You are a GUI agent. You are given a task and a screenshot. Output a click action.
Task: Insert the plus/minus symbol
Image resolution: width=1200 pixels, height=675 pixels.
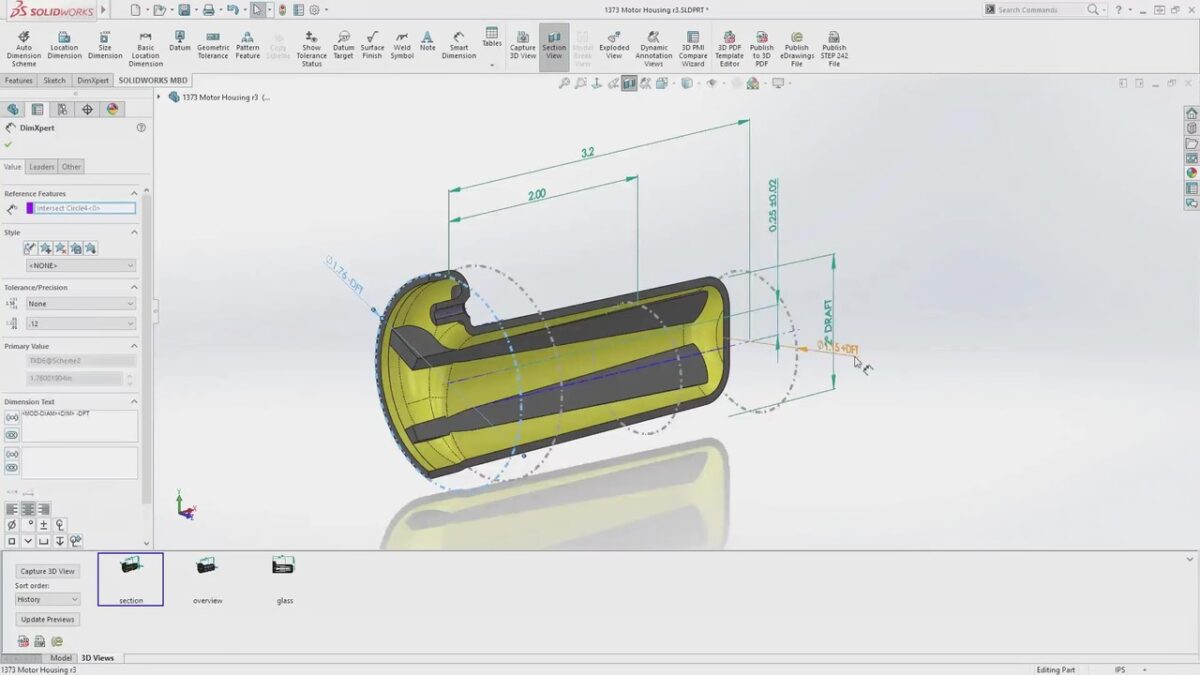(44, 525)
